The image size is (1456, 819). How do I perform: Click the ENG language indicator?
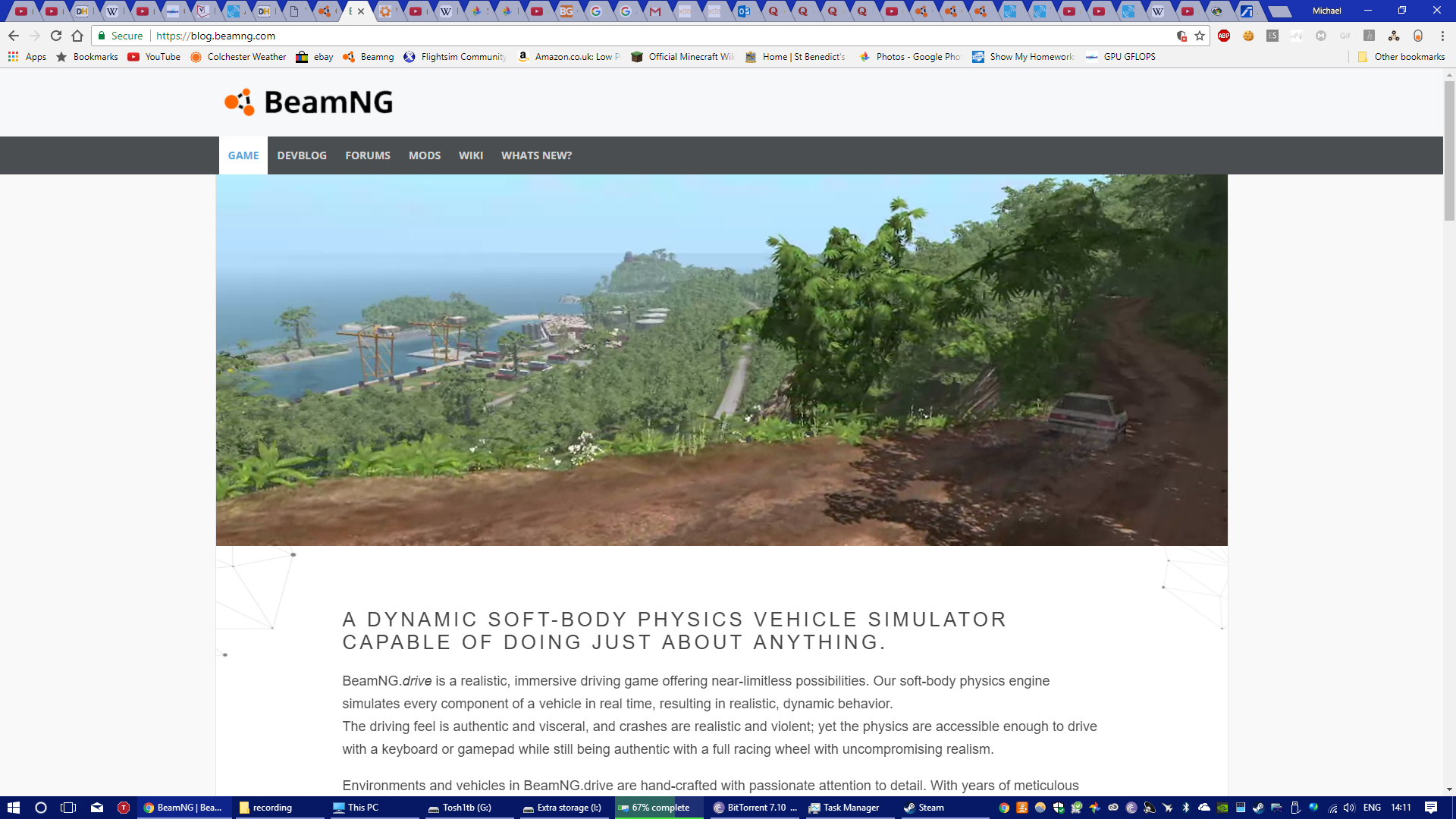(x=1372, y=808)
